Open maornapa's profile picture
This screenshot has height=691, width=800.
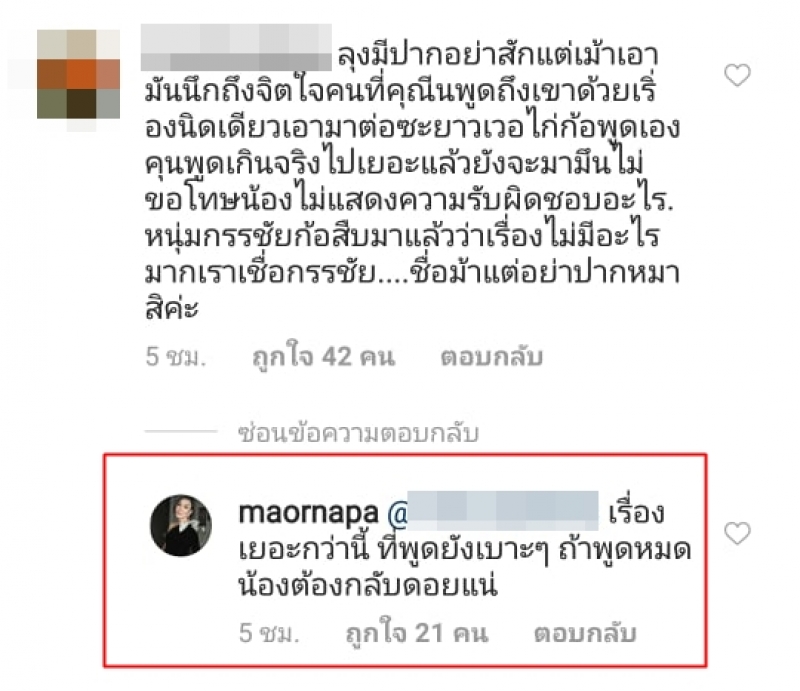coord(181,525)
